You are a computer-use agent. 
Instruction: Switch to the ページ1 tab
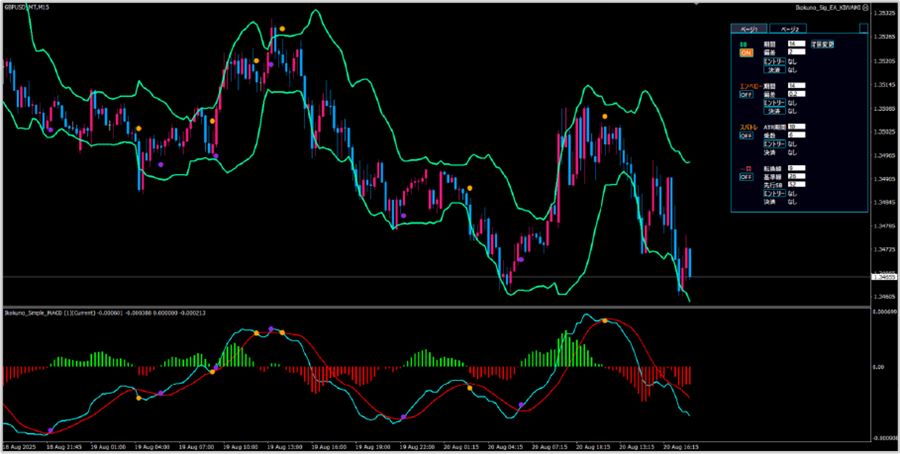[x=749, y=29]
